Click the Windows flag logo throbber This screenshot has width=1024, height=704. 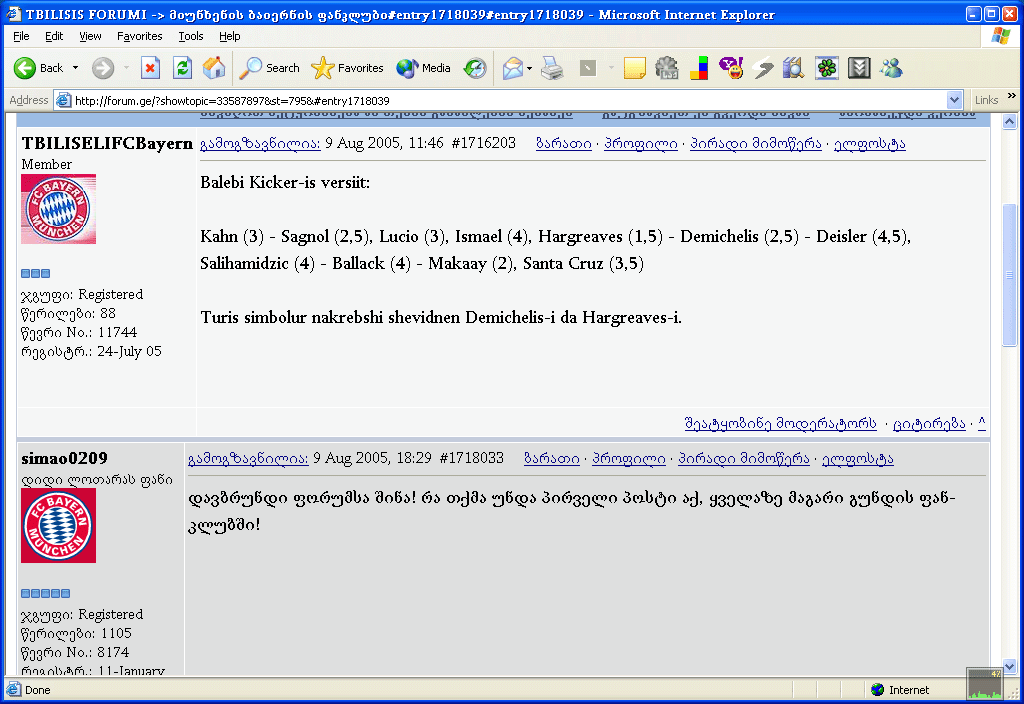click(x=1000, y=36)
